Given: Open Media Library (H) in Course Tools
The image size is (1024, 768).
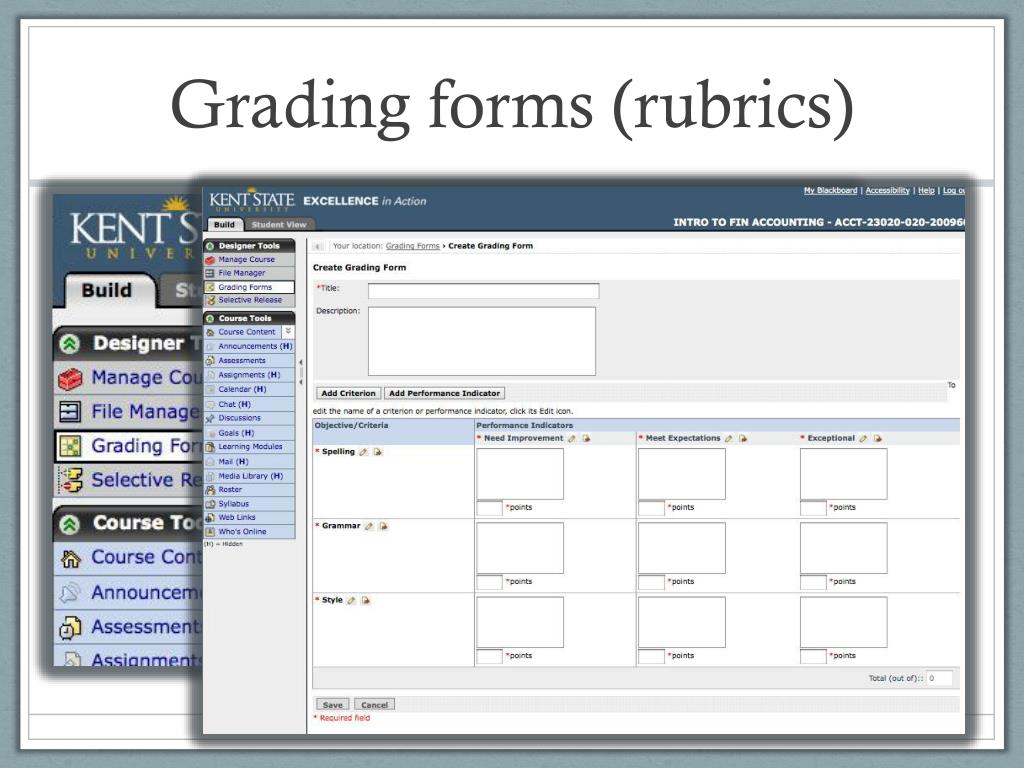Looking at the screenshot, I should coord(251,476).
